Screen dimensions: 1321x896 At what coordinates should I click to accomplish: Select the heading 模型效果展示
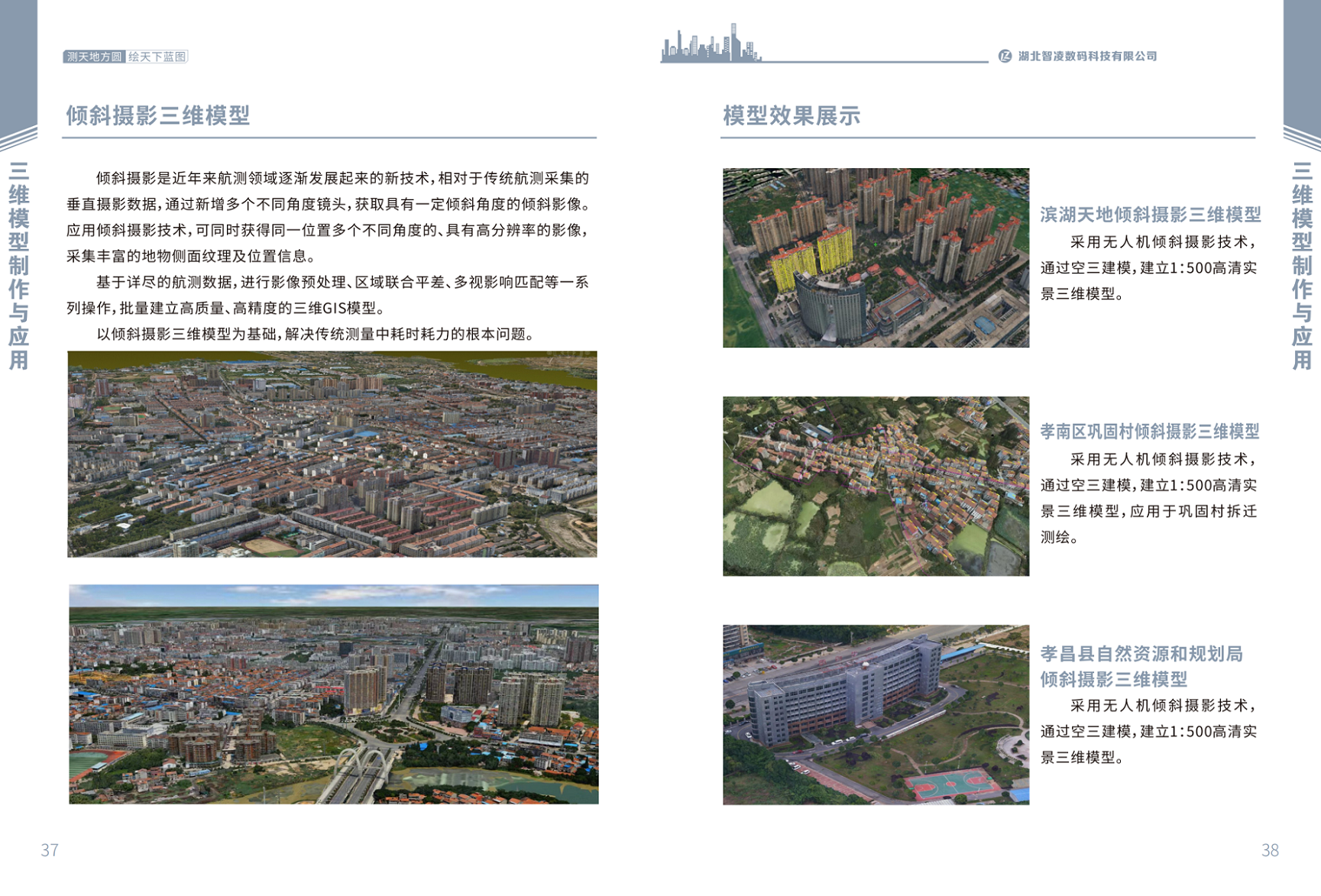tap(792, 115)
